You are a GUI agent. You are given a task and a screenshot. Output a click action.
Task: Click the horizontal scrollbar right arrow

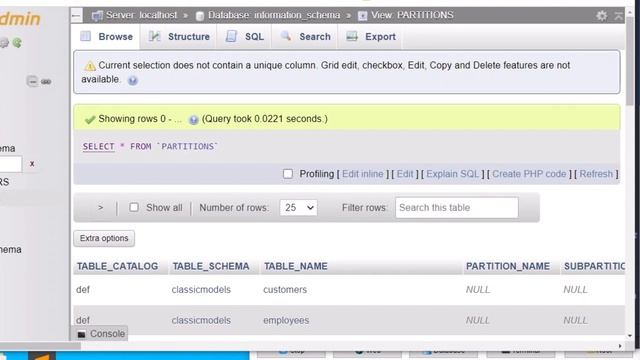620,346
